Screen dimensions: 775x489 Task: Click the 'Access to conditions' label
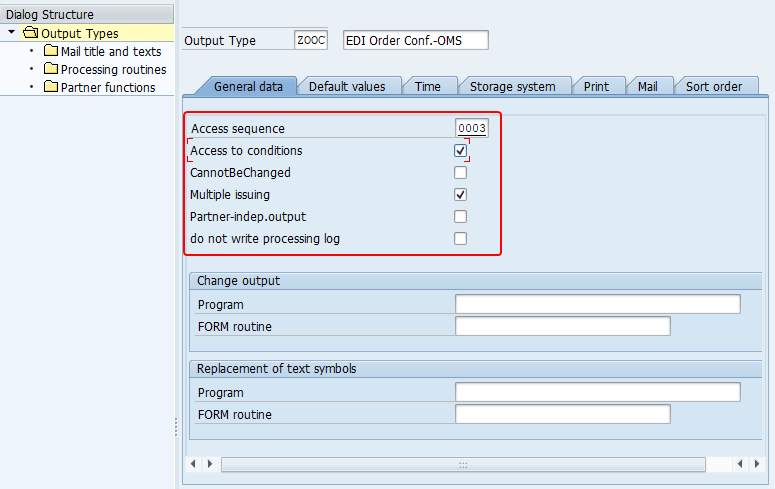pyautogui.click(x=246, y=151)
